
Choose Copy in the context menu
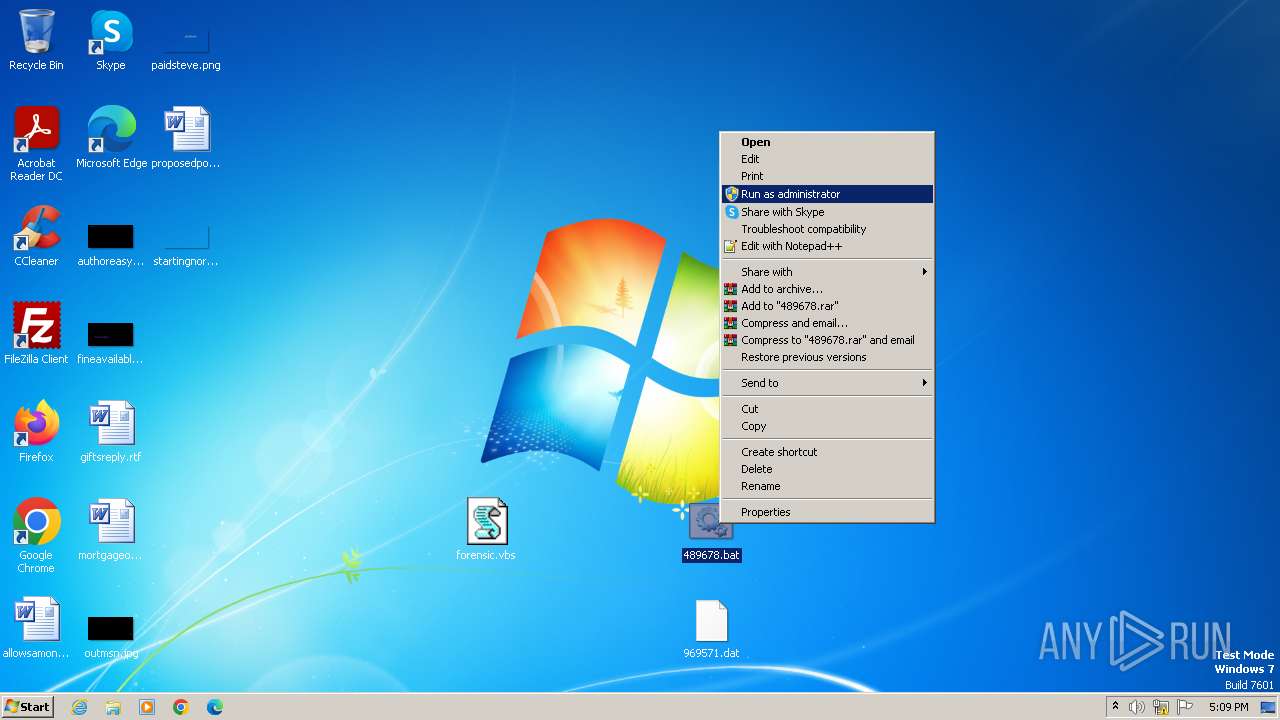click(827, 426)
